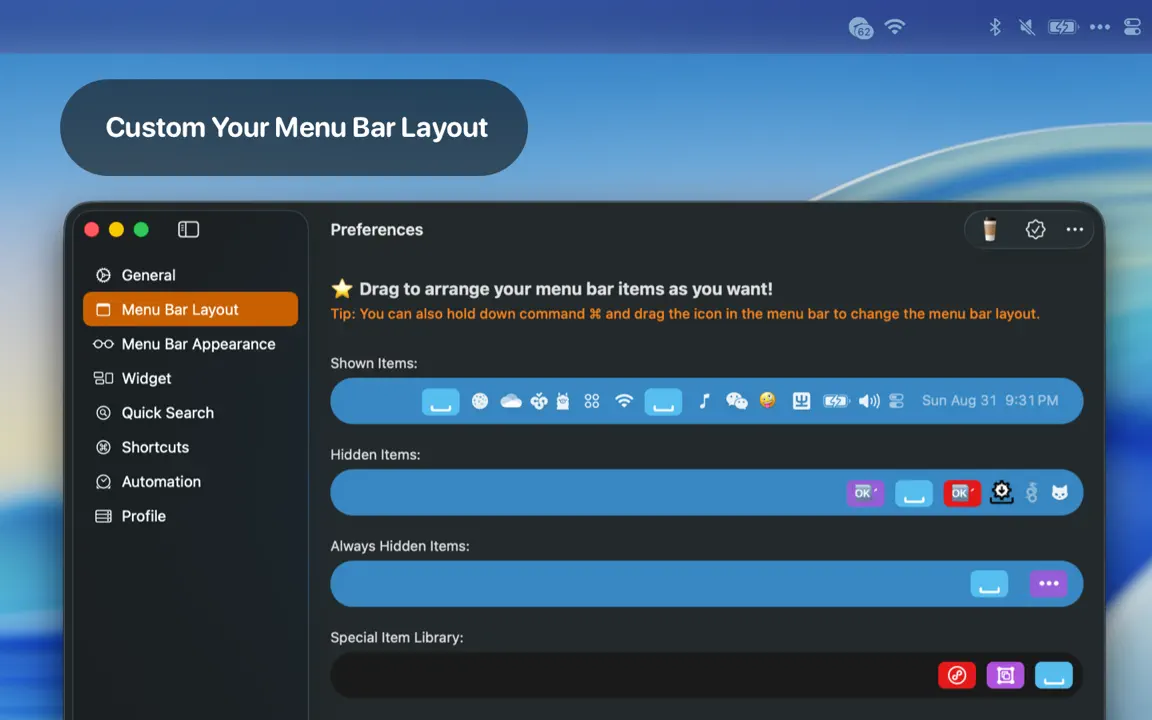Select the blue spacer in Special Item Library
1152x720 pixels.
1054,675
